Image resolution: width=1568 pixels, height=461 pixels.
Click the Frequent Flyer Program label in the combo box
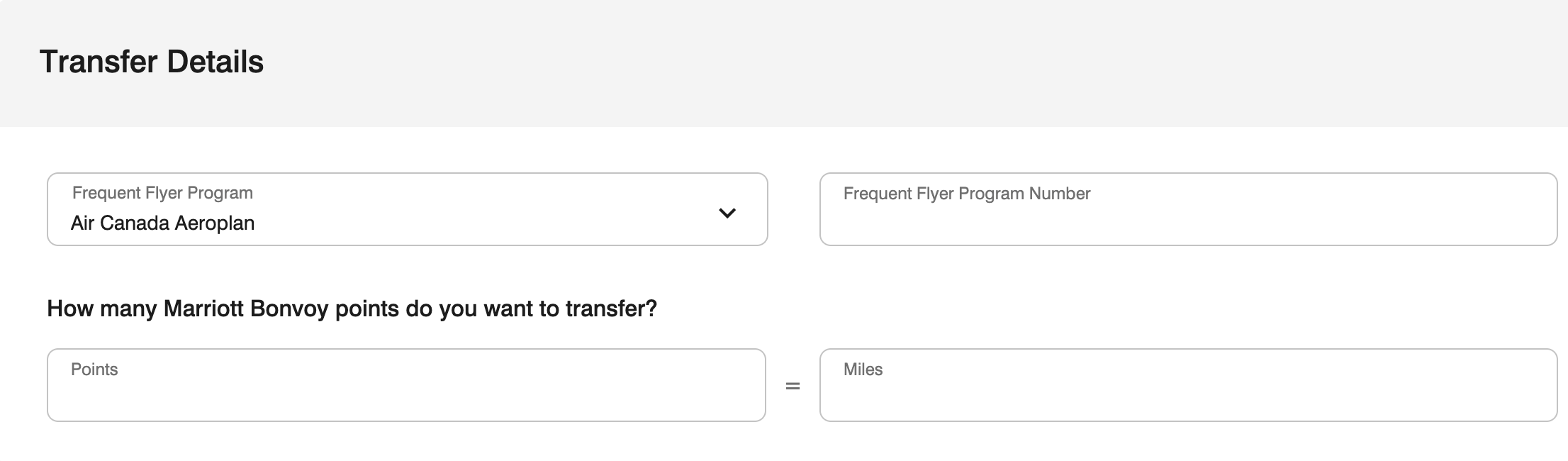point(162,193)
